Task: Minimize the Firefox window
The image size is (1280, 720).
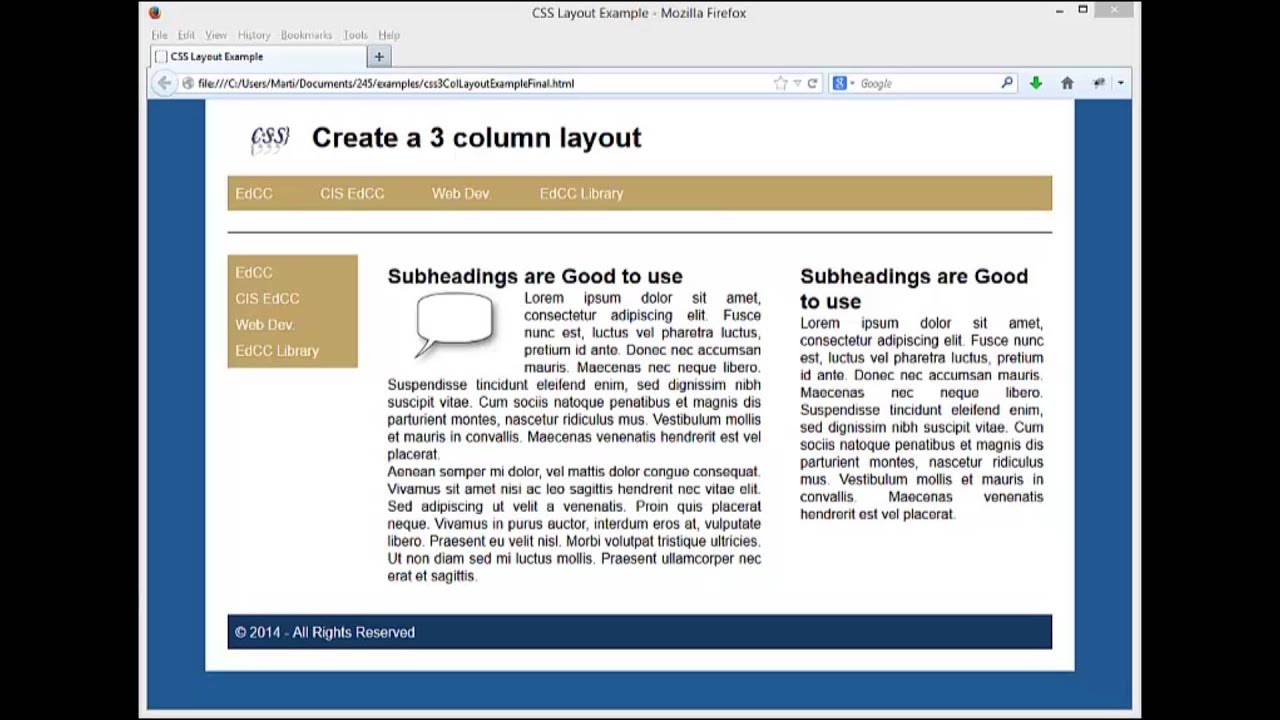Action: [x=1059, y=11]
